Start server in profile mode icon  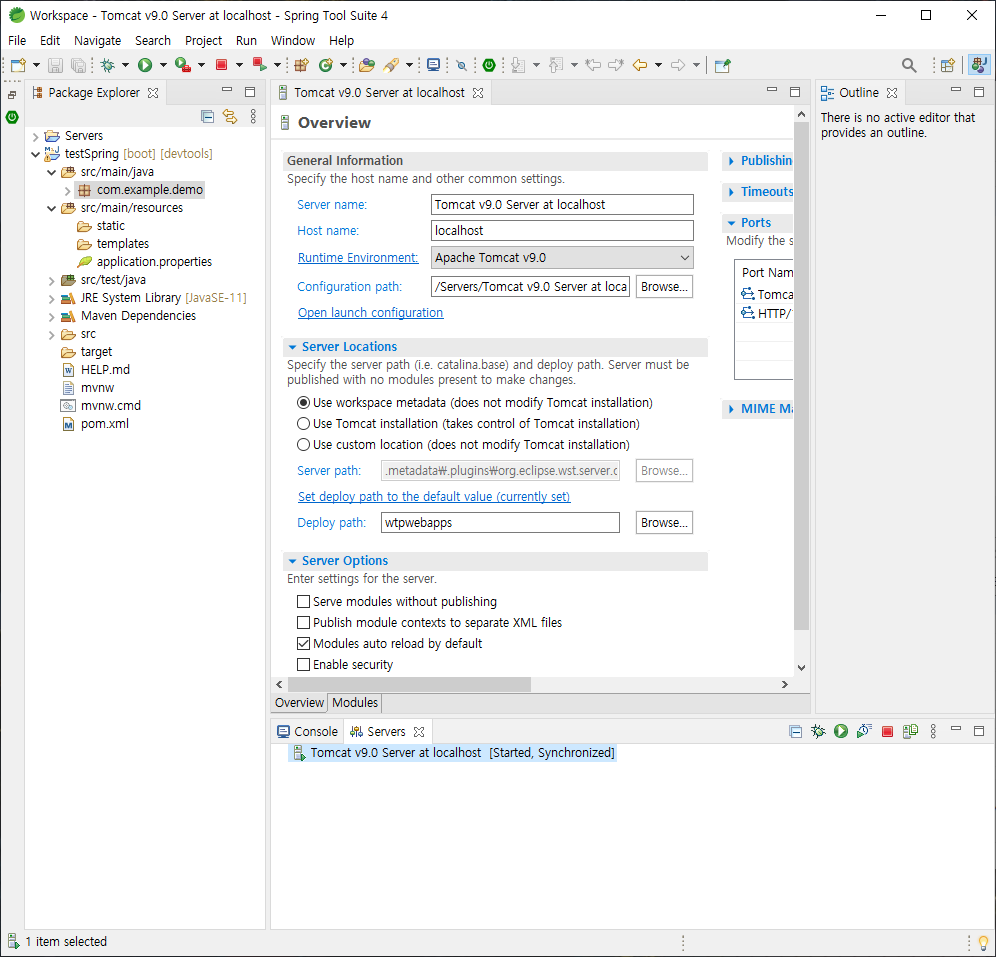(x=864, y=732)
